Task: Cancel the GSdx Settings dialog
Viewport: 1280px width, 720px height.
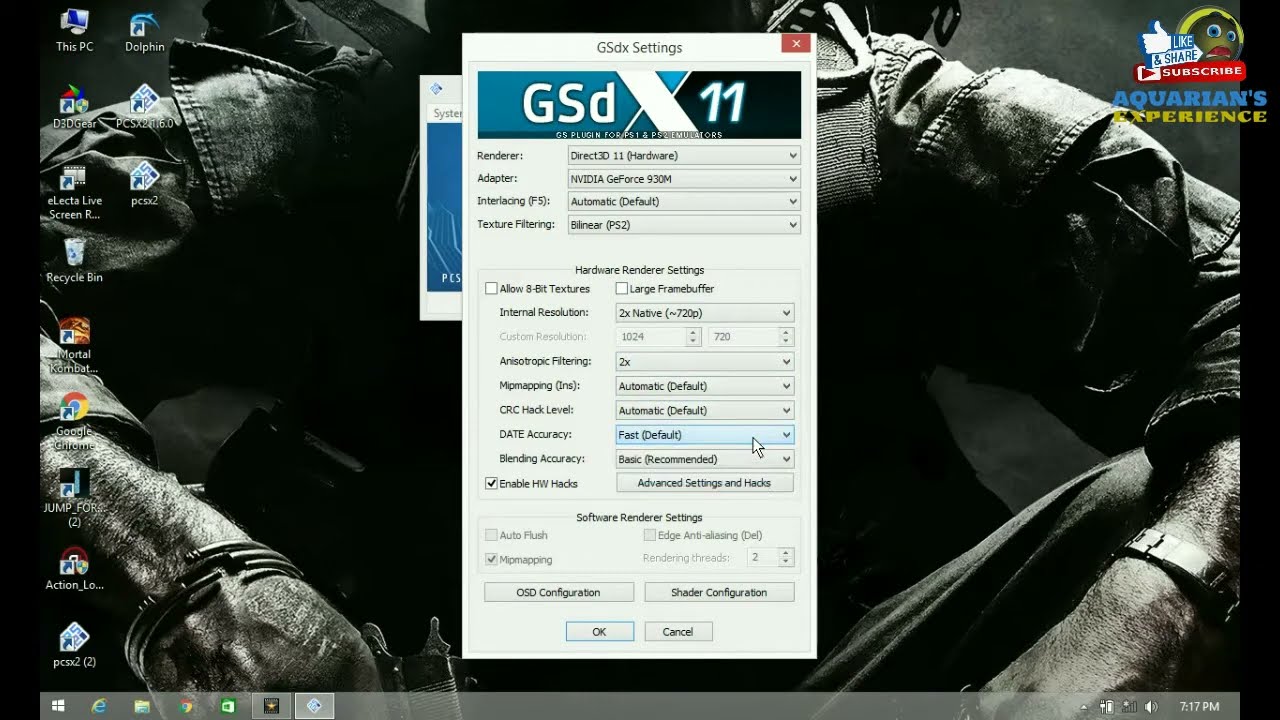Action: point(678,632)
